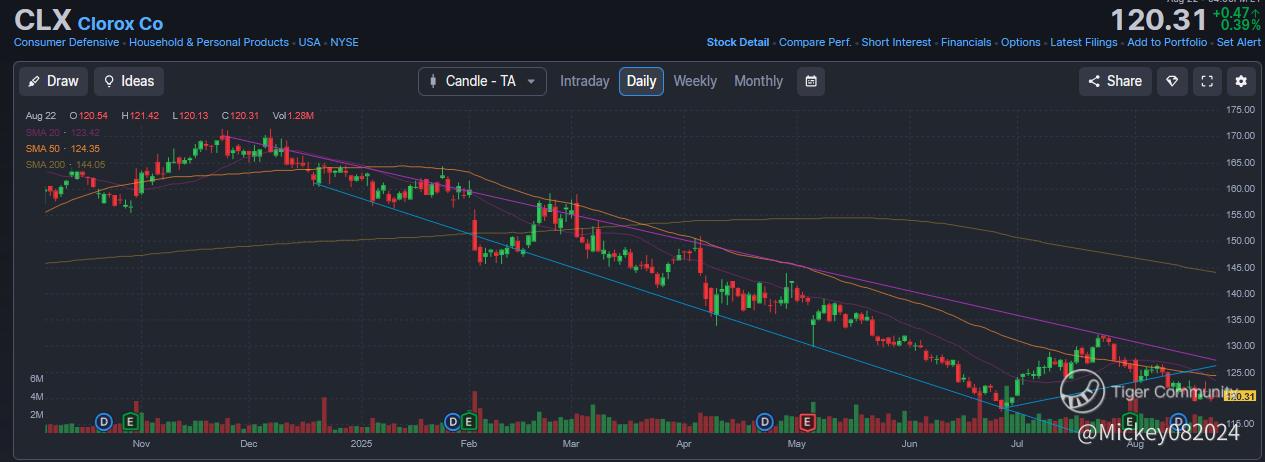This screenshot has width=1265, height=462.
Task: Click the red earnings E marker in May
Action: pyautogui.click(x=807, y=421)
